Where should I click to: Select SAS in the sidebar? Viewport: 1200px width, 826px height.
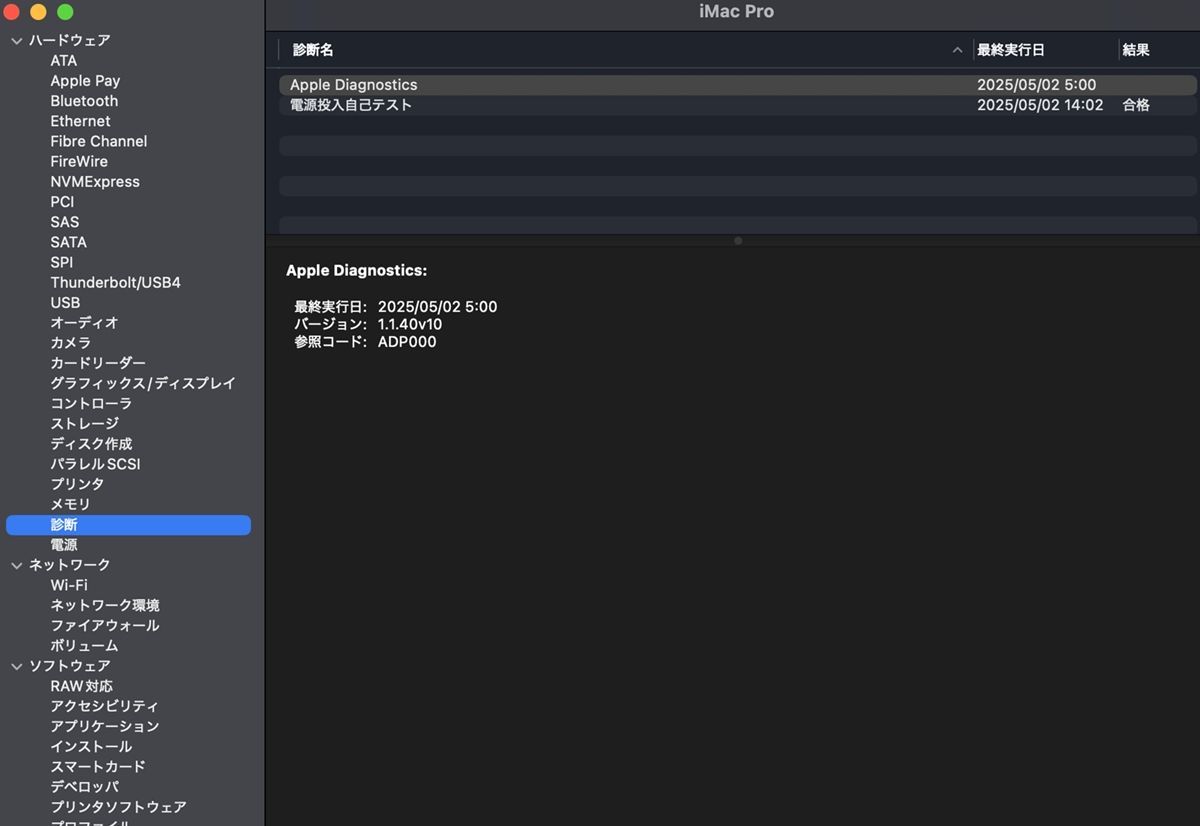coord(65,222)
